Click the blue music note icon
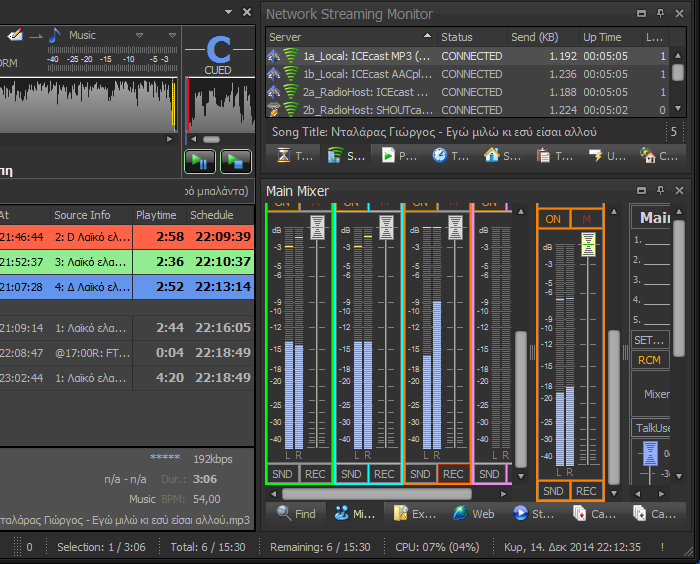This screenshot has height=564, width=700. [x=55, y=35]
